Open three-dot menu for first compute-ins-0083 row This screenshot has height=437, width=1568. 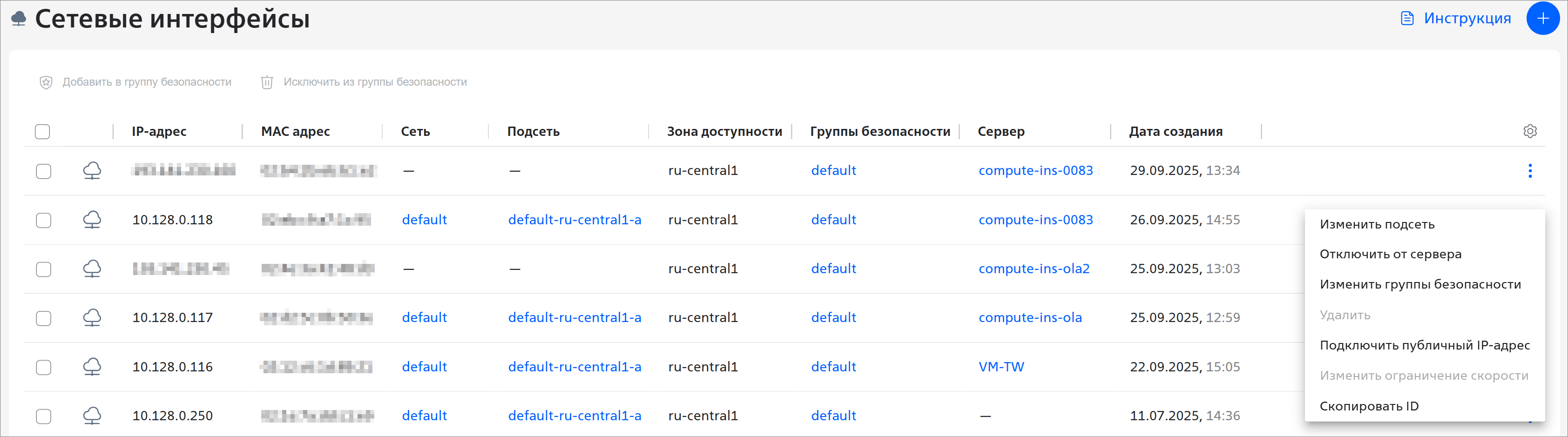(1530, 171)
